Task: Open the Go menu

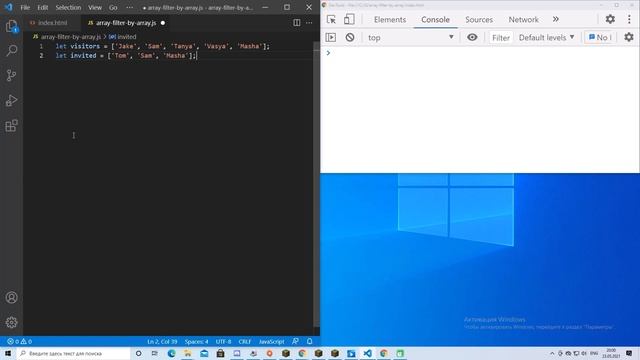Action: [113, 7]
